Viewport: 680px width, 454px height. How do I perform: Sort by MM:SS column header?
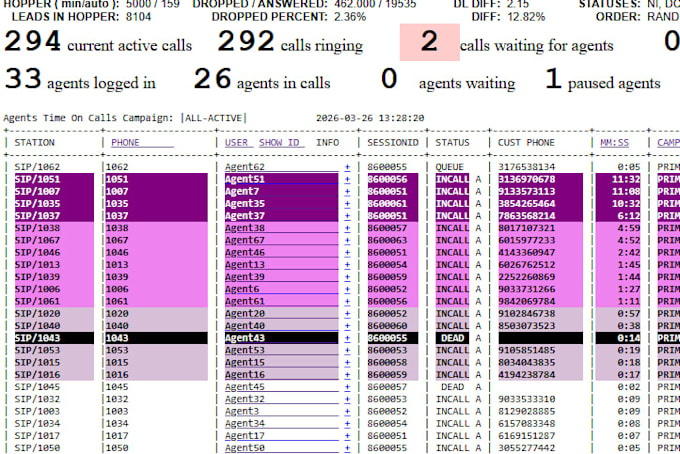pos(614,143)
